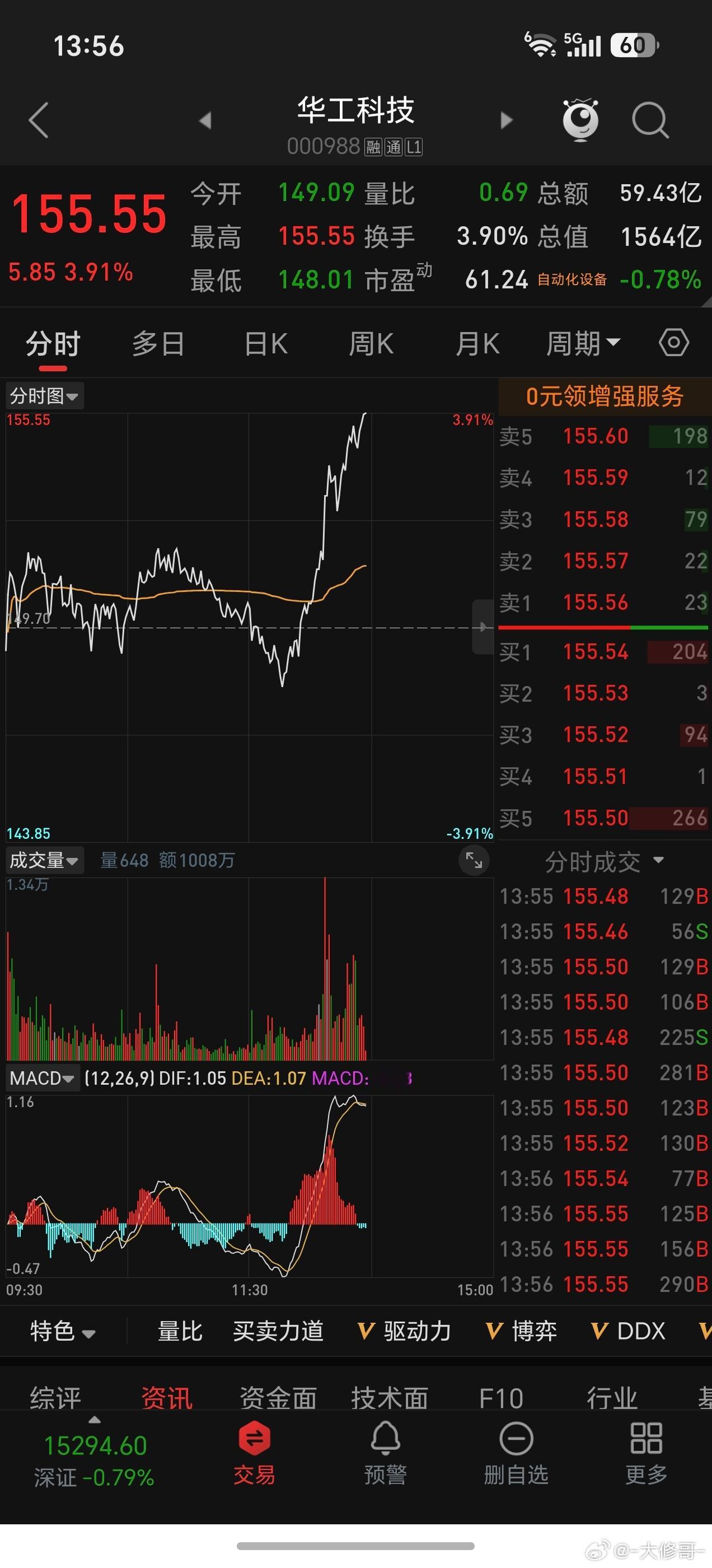Switch to the 月K tab
This screenshot has height=1568, width=712.
[477, 344]
